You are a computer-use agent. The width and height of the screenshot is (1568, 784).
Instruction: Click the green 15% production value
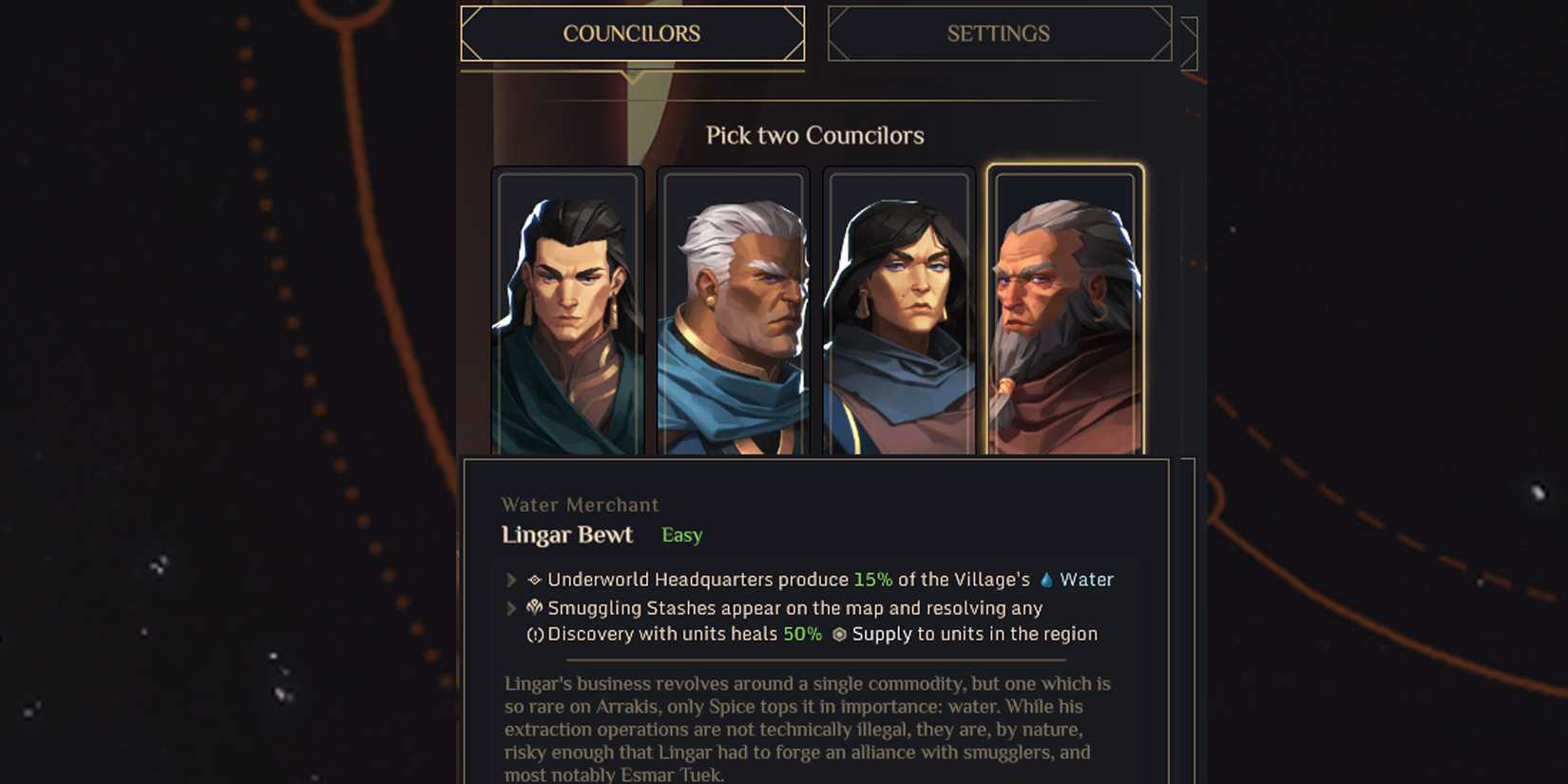(x=872, y=580)
